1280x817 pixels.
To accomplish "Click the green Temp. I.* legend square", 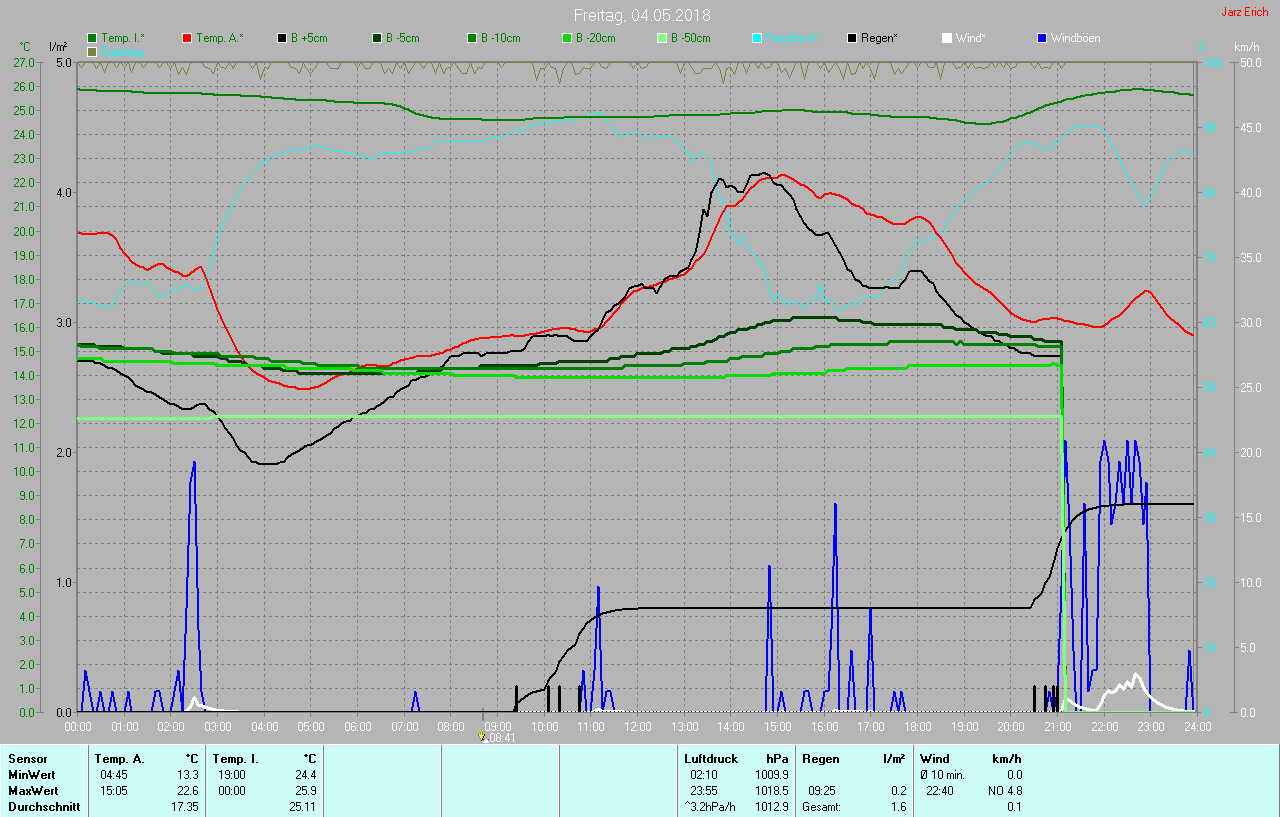I will (x=92, y=38).
